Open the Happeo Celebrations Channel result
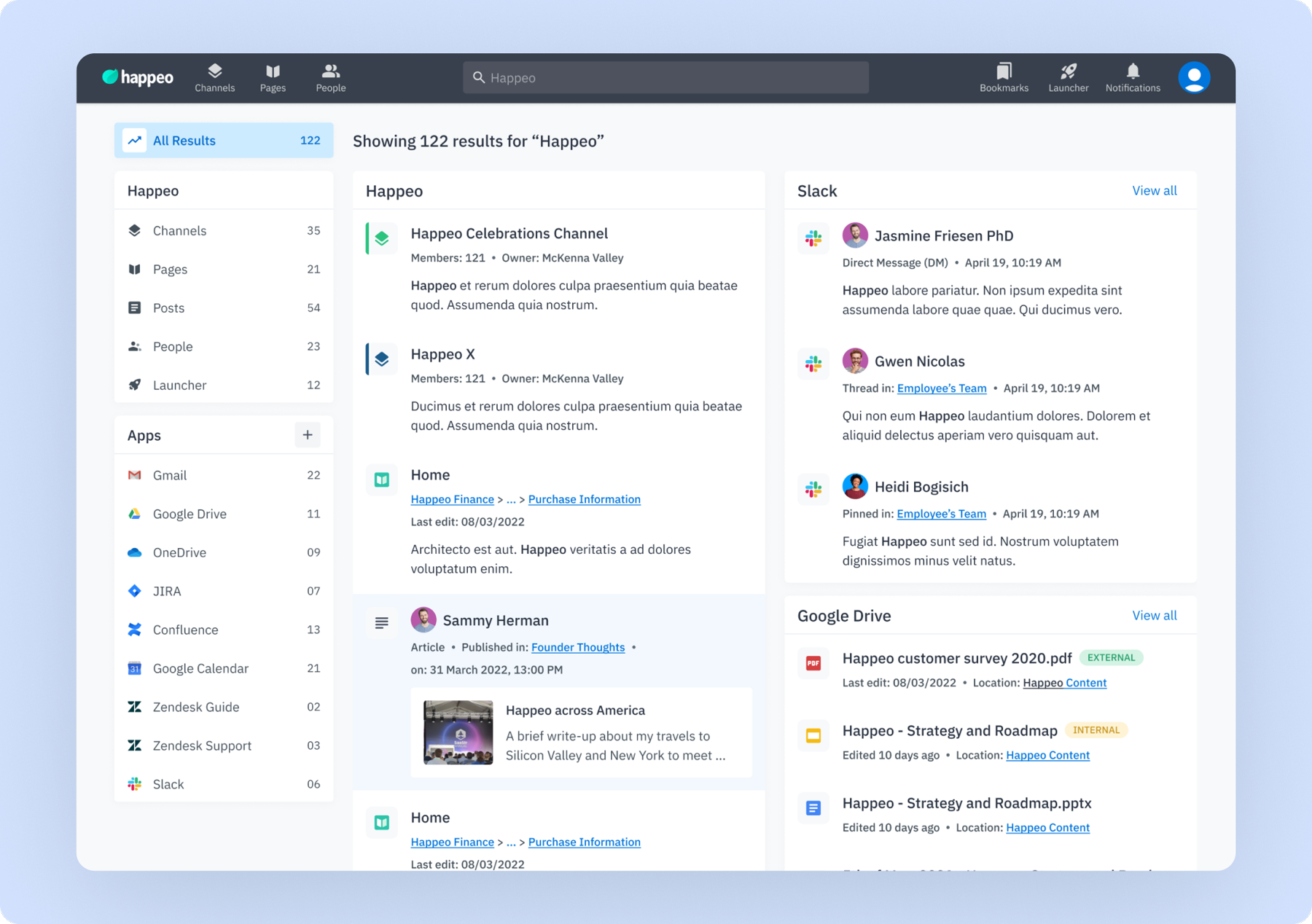This screenshot has width=1312, height=924. (x=509, y=233)
